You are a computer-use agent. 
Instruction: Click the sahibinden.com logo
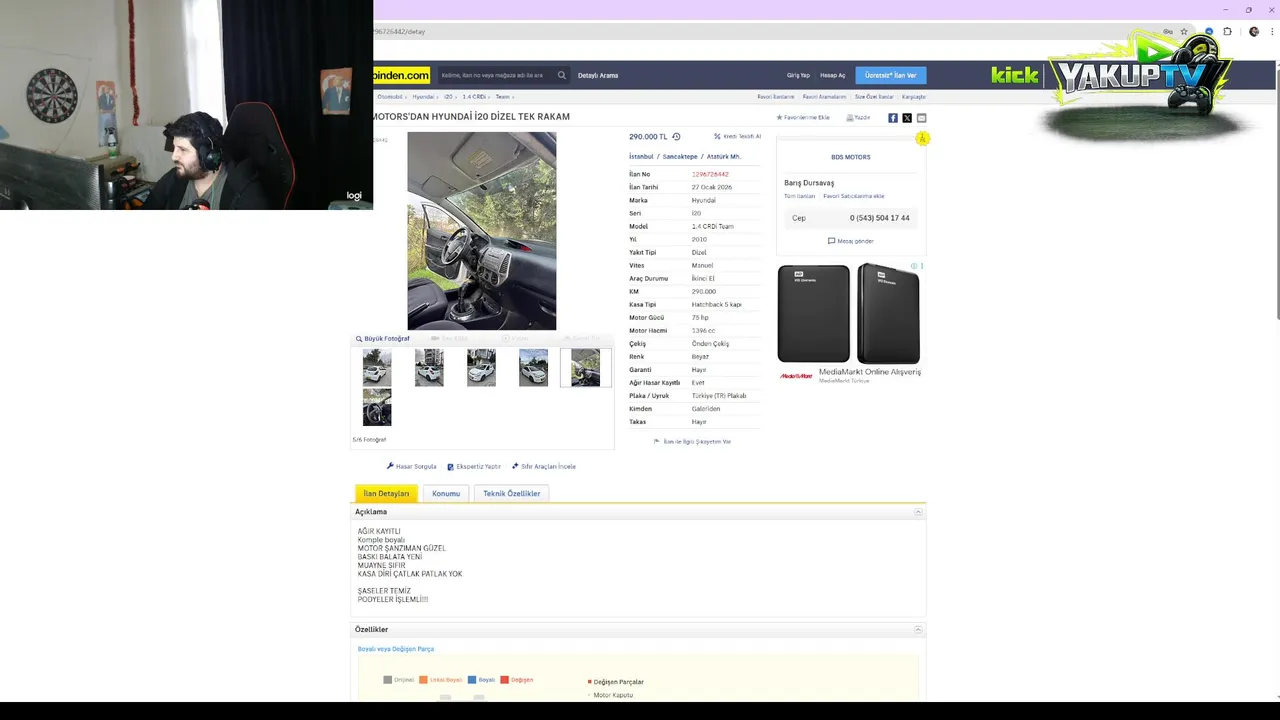tap(402, 75)
